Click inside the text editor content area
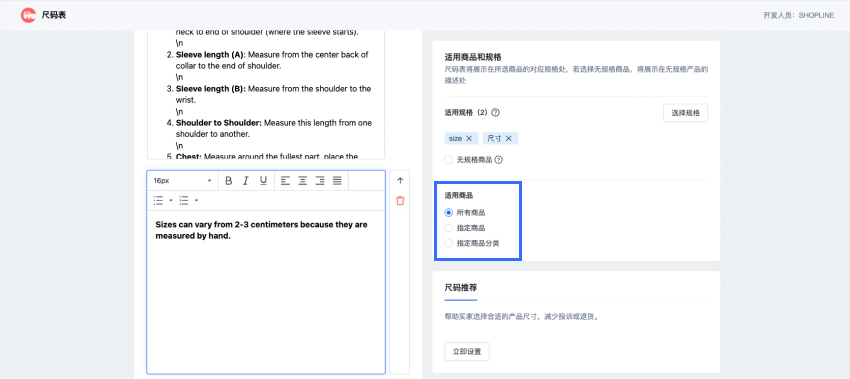This screenshot has height=379, width=850. click(x=266, y=292)
